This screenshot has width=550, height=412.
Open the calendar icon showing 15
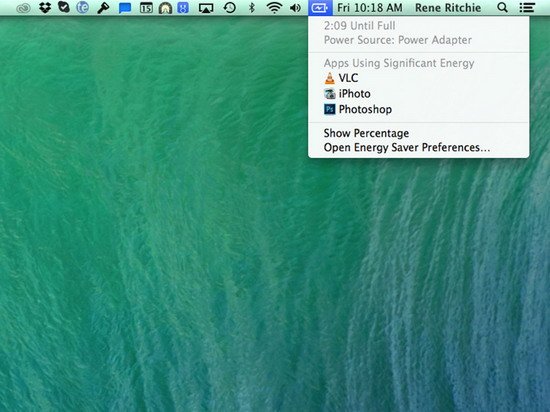(x=146, y=8)
